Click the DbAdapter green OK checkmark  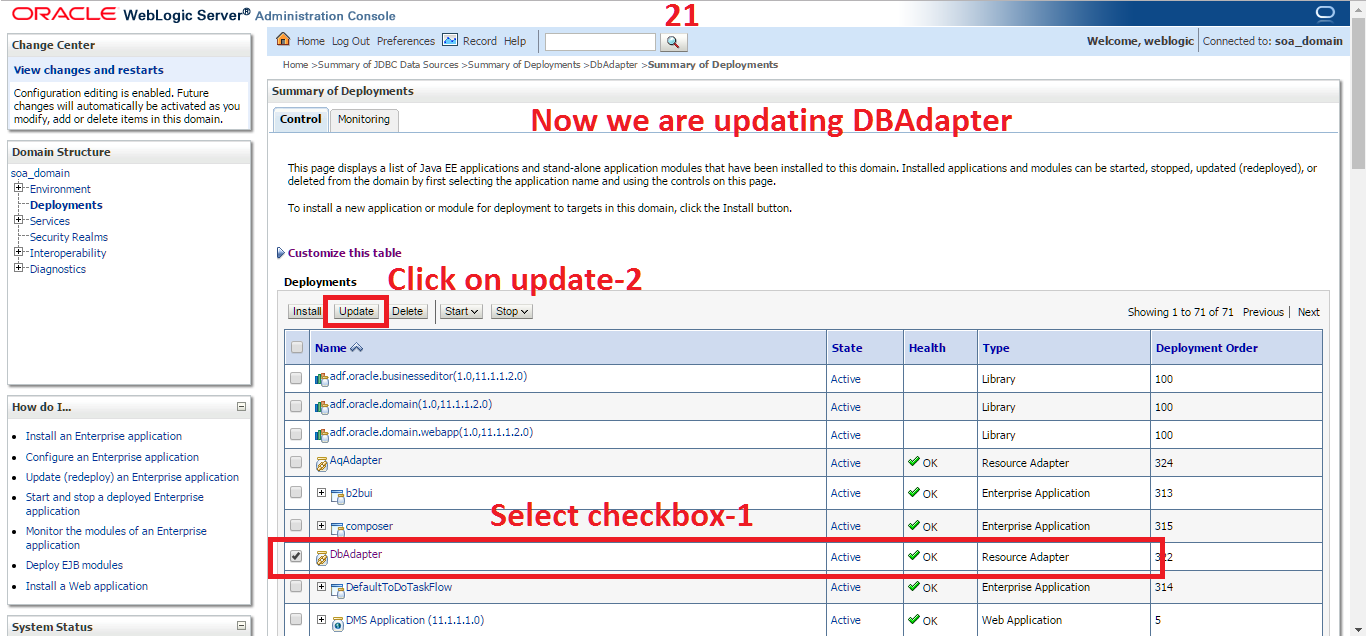[913, 556]
